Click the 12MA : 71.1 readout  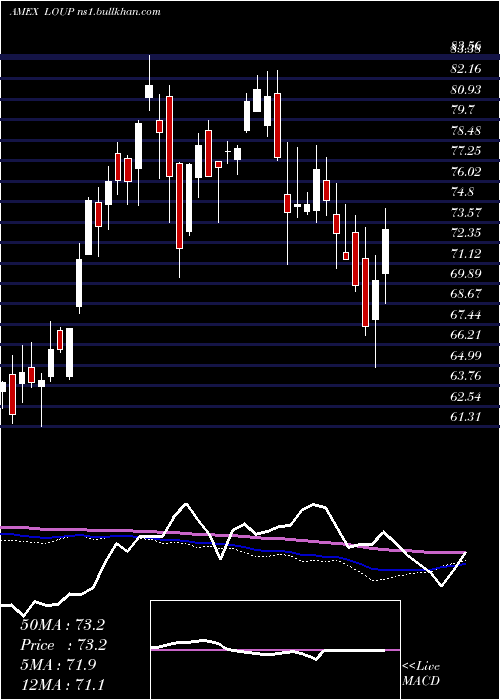pos(62,684)
